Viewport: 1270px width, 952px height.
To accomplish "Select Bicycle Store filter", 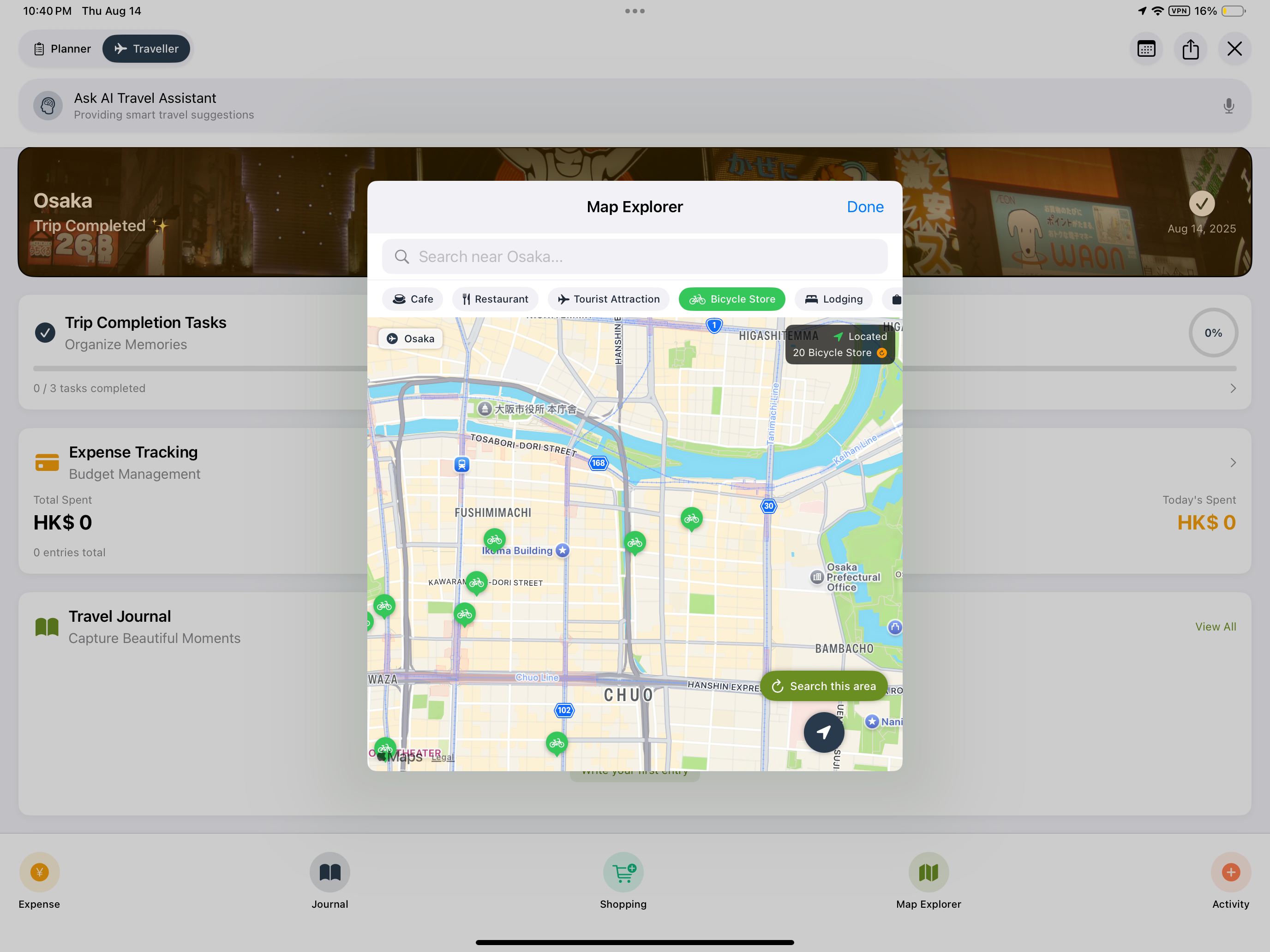I will (x=731, y=299).
